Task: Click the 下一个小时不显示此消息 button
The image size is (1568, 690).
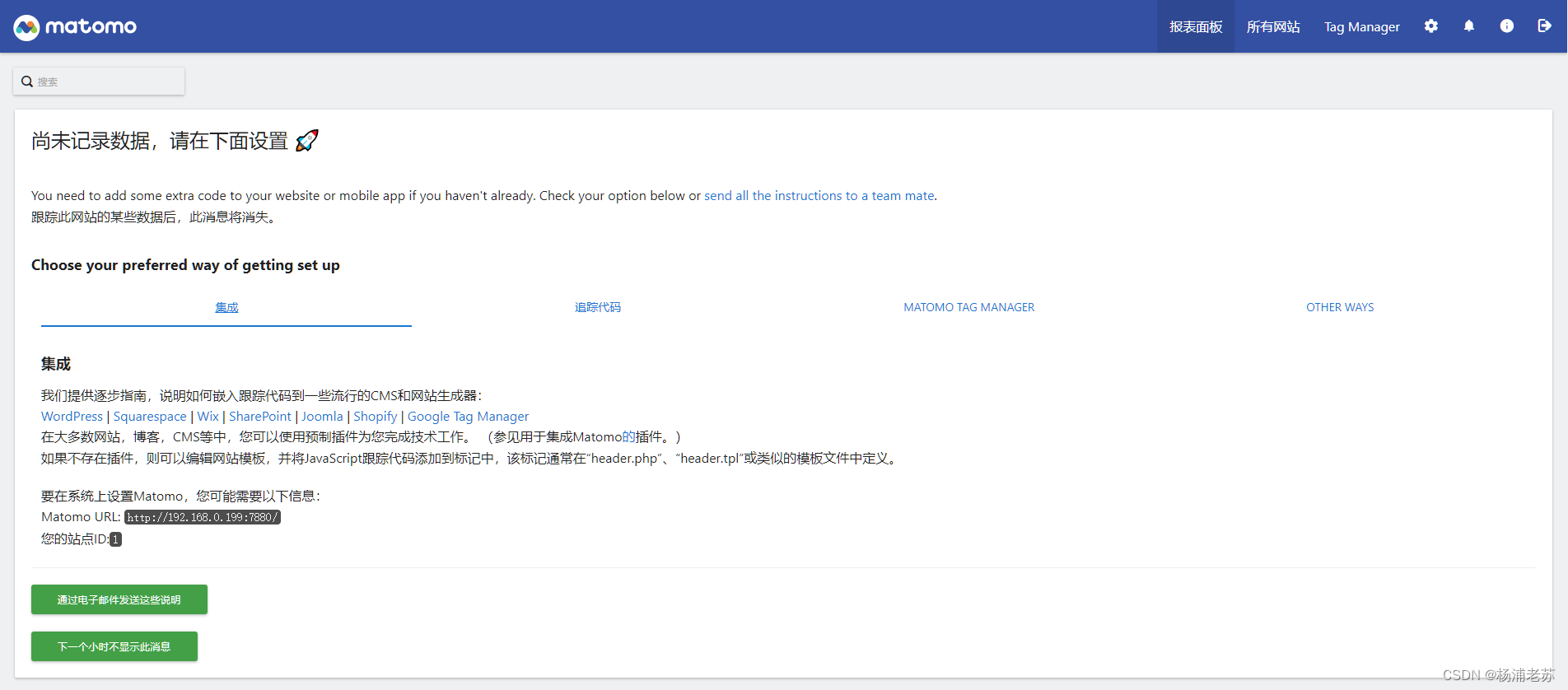Action: pos(114,646)
